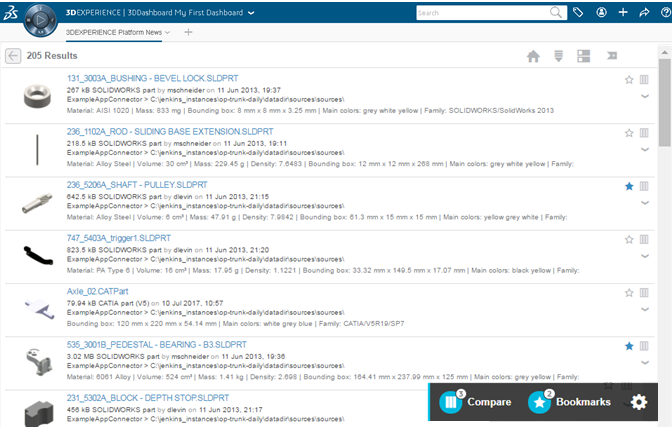Click the rod thumbnail image
Screen dimensions: 672x427
coord(37,150)
